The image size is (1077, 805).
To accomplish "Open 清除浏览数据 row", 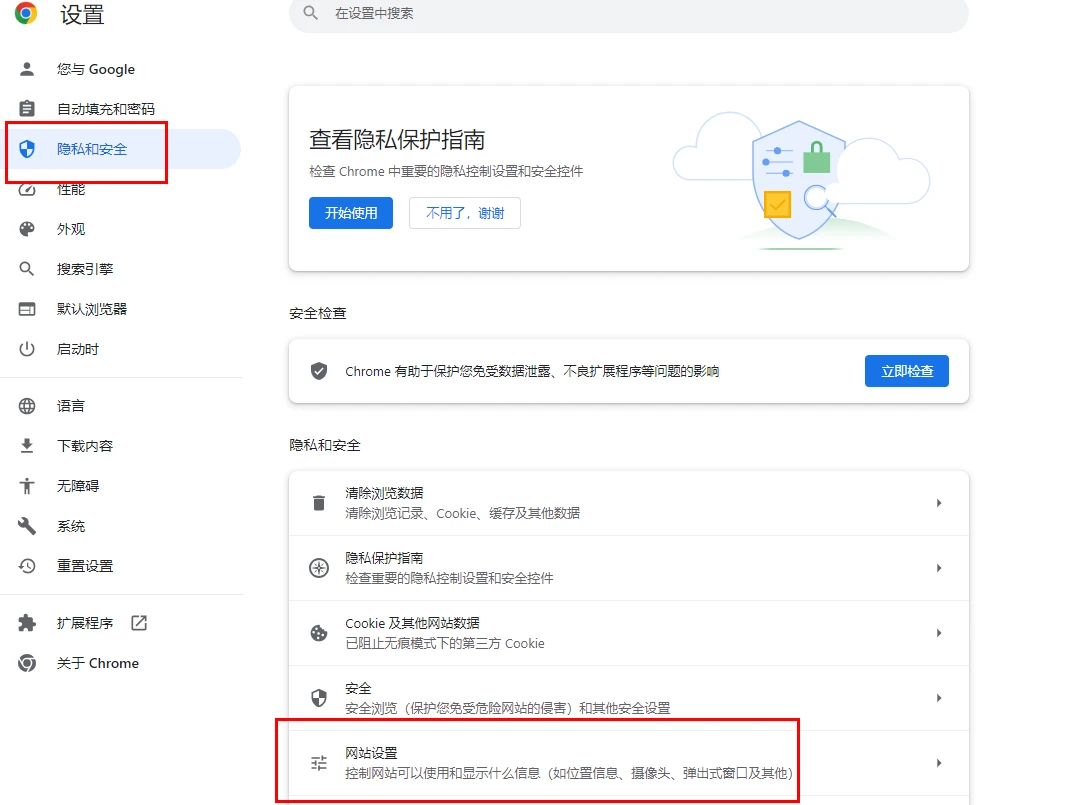I will click(628, 503).
